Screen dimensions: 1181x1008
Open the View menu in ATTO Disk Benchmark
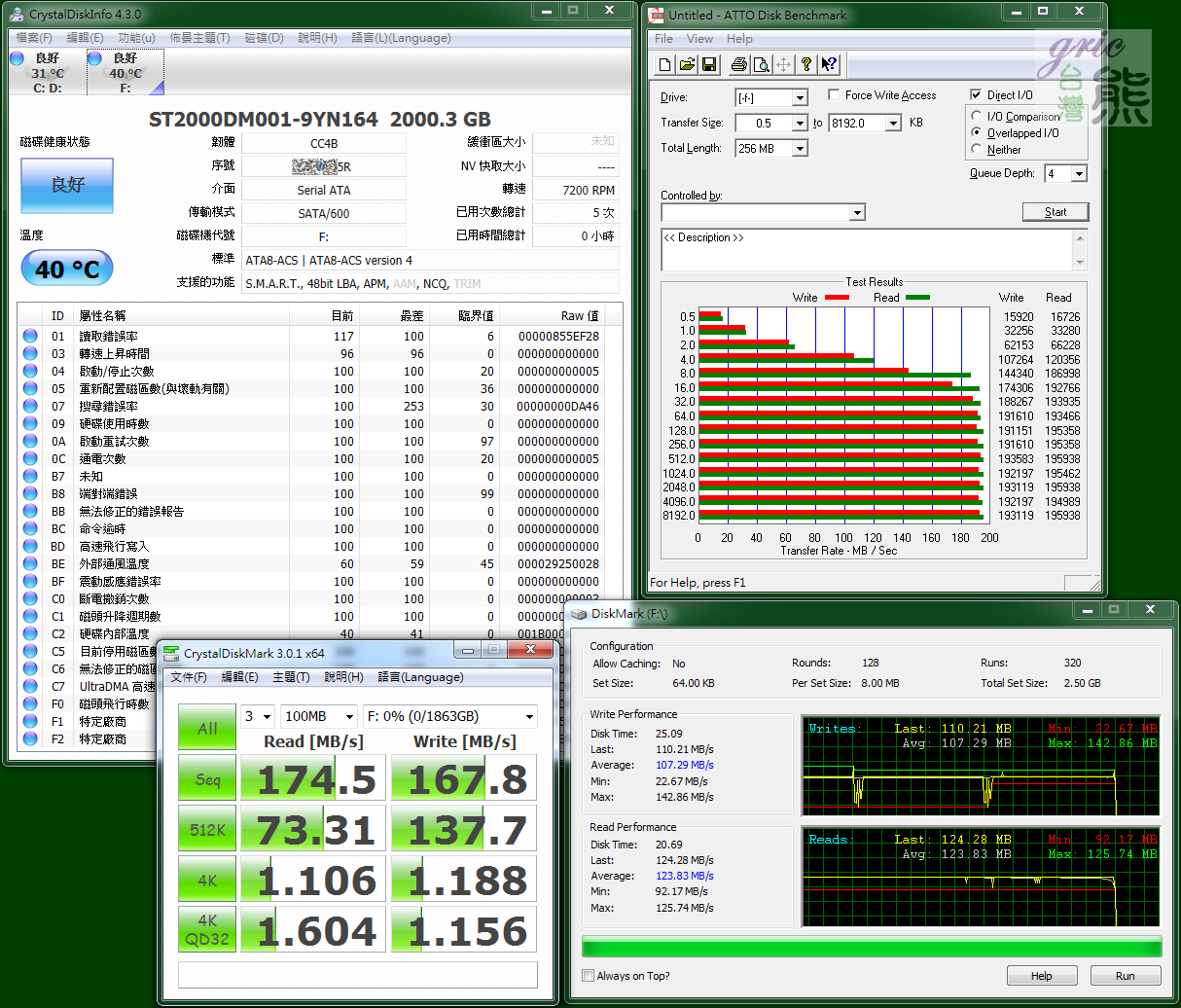pos(699,39)
